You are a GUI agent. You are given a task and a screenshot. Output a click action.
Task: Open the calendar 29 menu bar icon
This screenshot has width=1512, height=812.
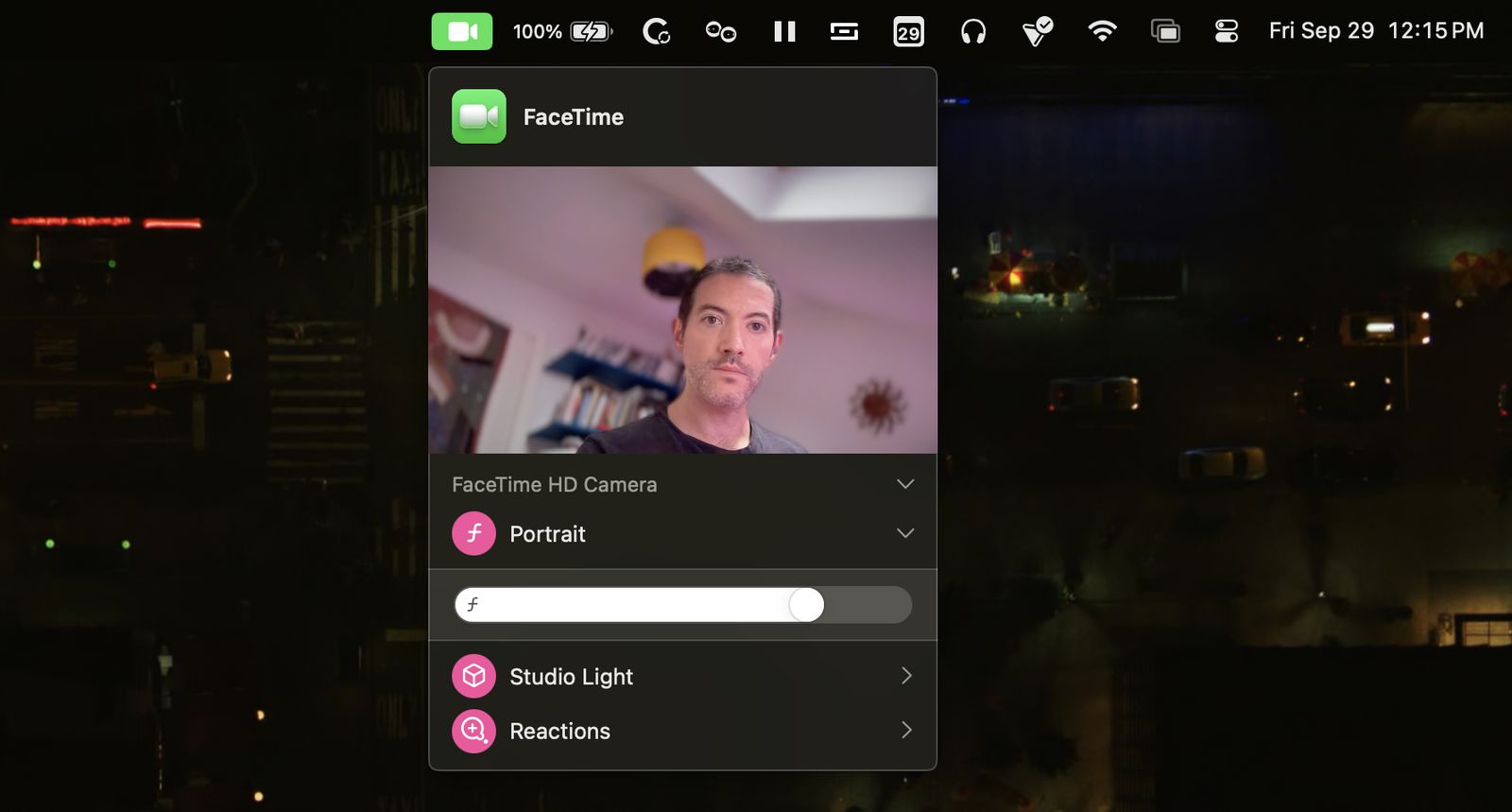[908, 32]
